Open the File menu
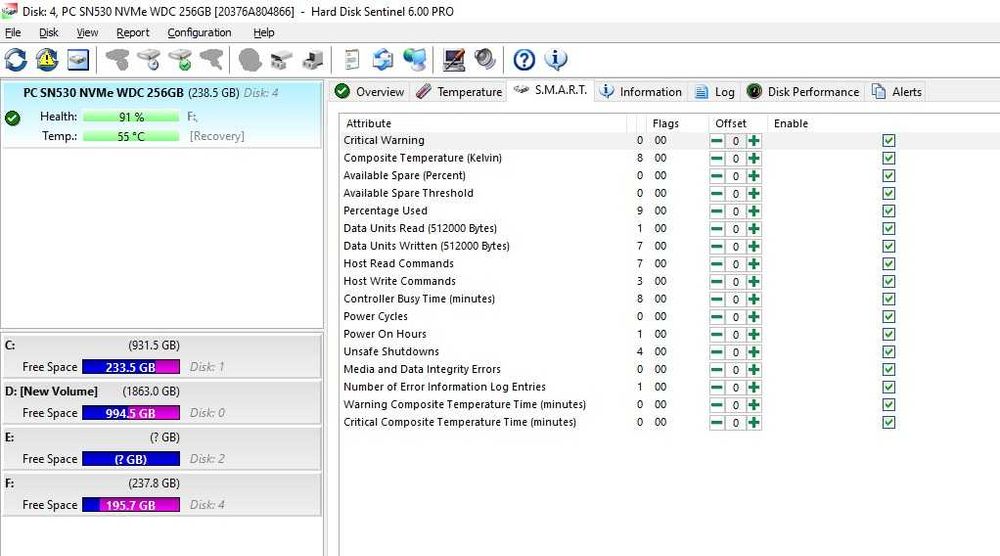Image resolution: width=1000 pixels, height=556 pixels. [x=13, y=33]
